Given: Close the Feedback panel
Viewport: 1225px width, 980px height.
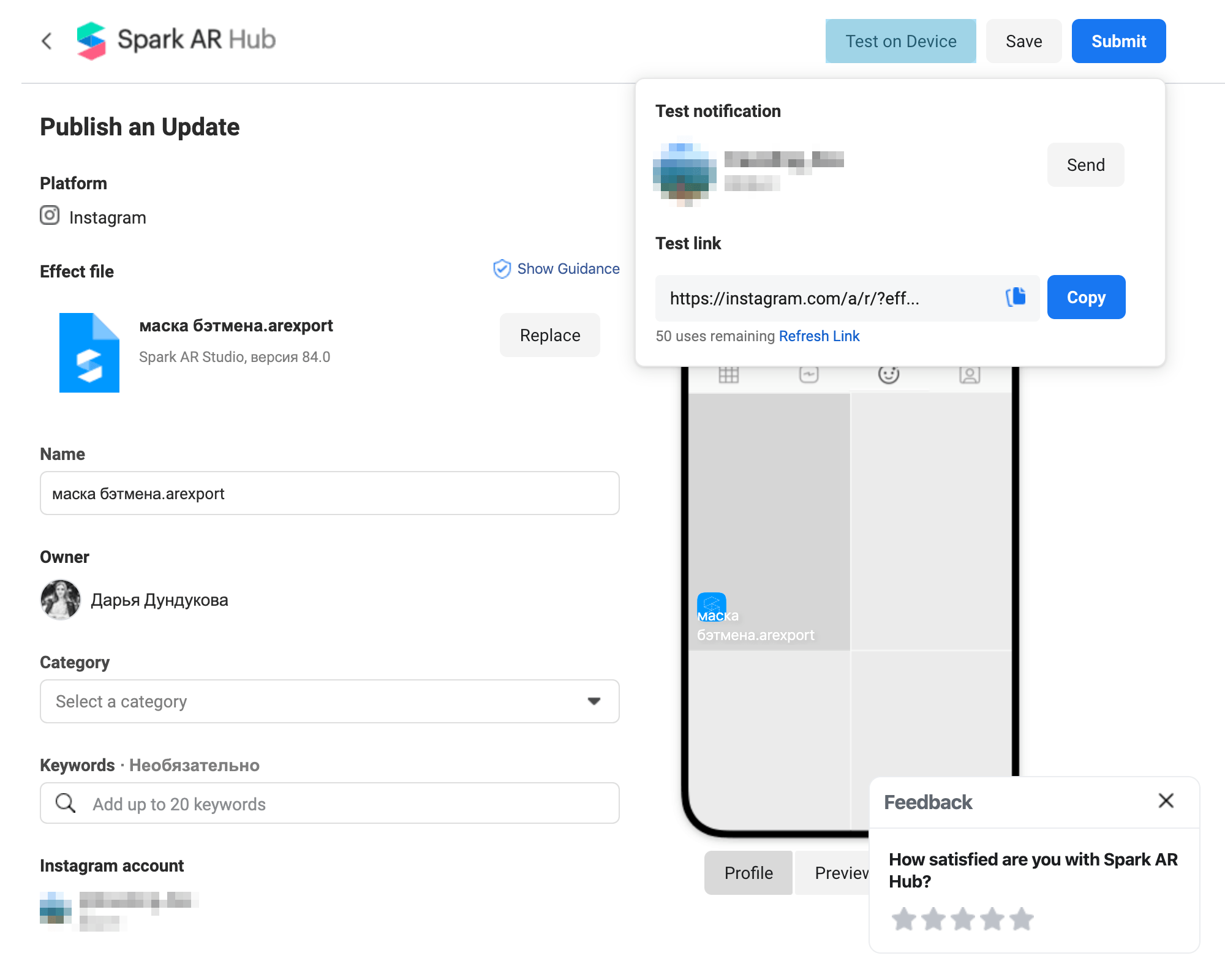Looking at the screenshot, I should [x=1166, y=801].
